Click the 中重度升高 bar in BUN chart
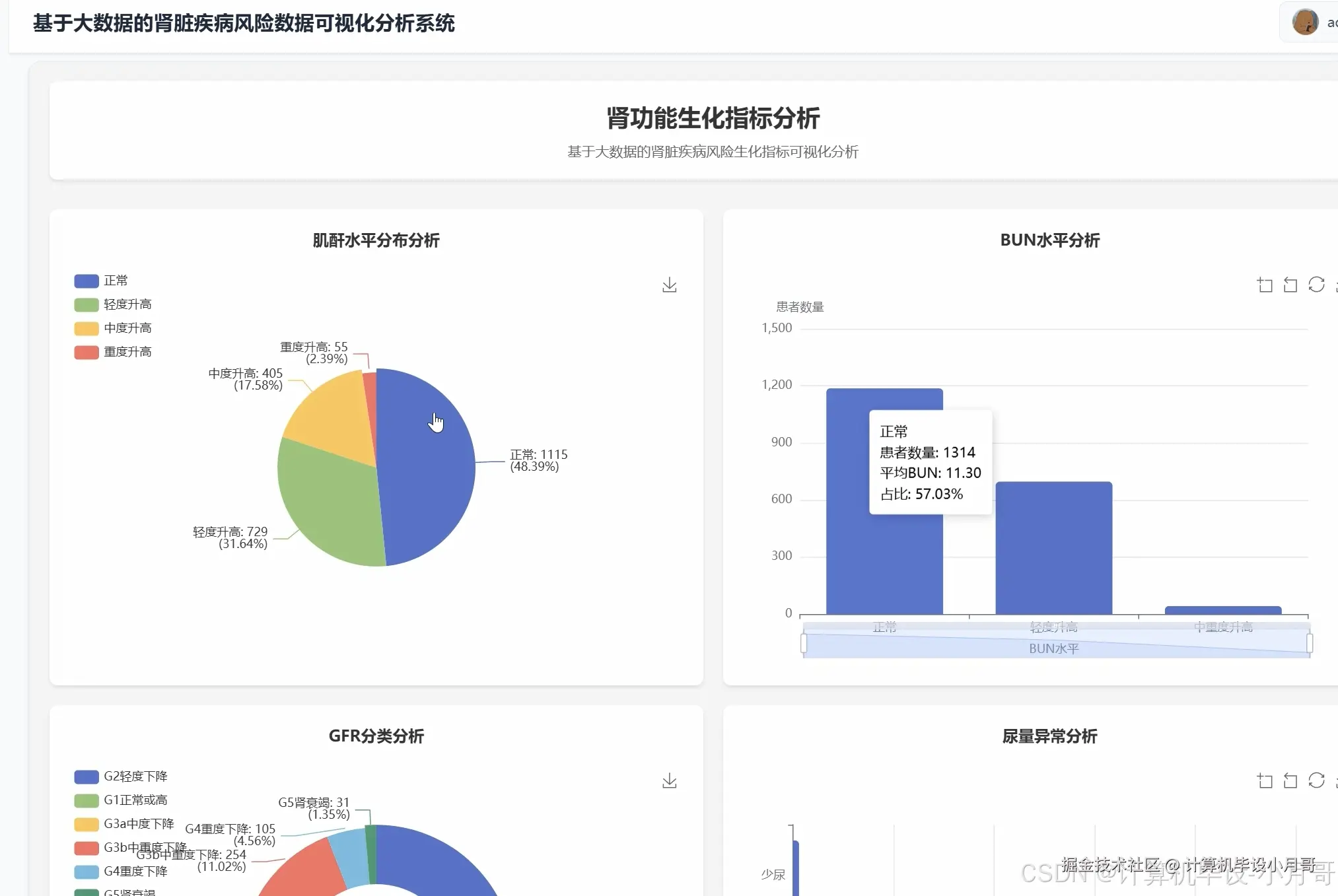Viewport: 1338px width, 896px height. [x=1223, y=611]
